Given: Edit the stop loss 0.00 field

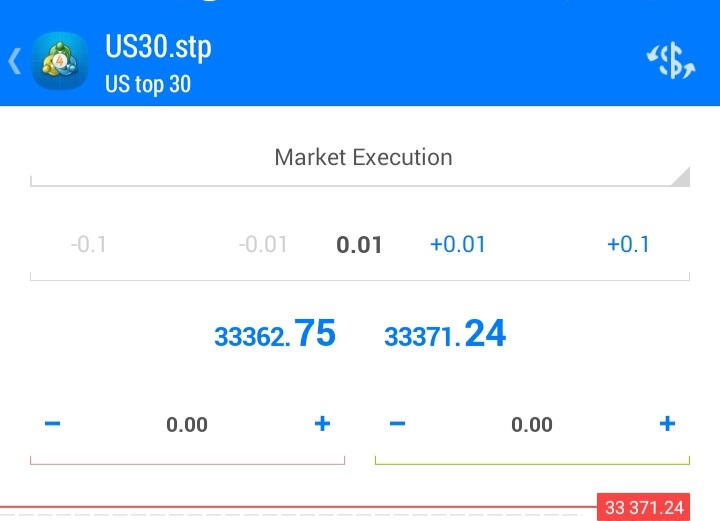Looking at the screenshot, I should click(x=187, y=425).
